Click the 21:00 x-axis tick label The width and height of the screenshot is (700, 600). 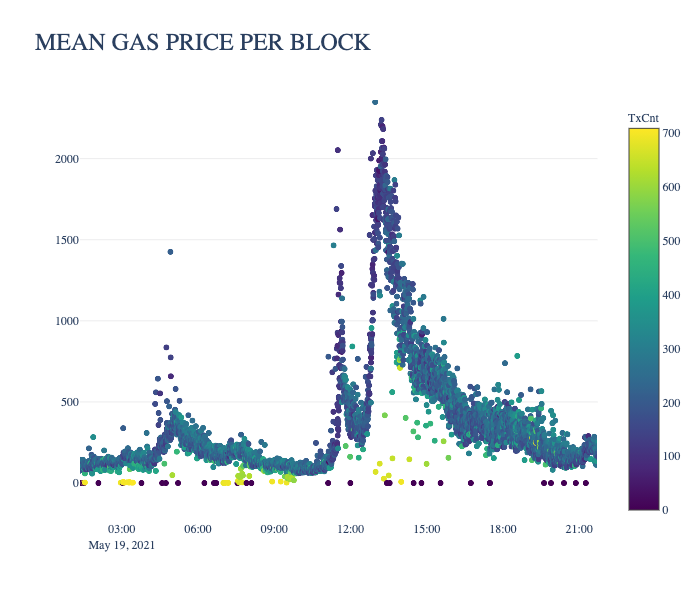tap(579, 529)
